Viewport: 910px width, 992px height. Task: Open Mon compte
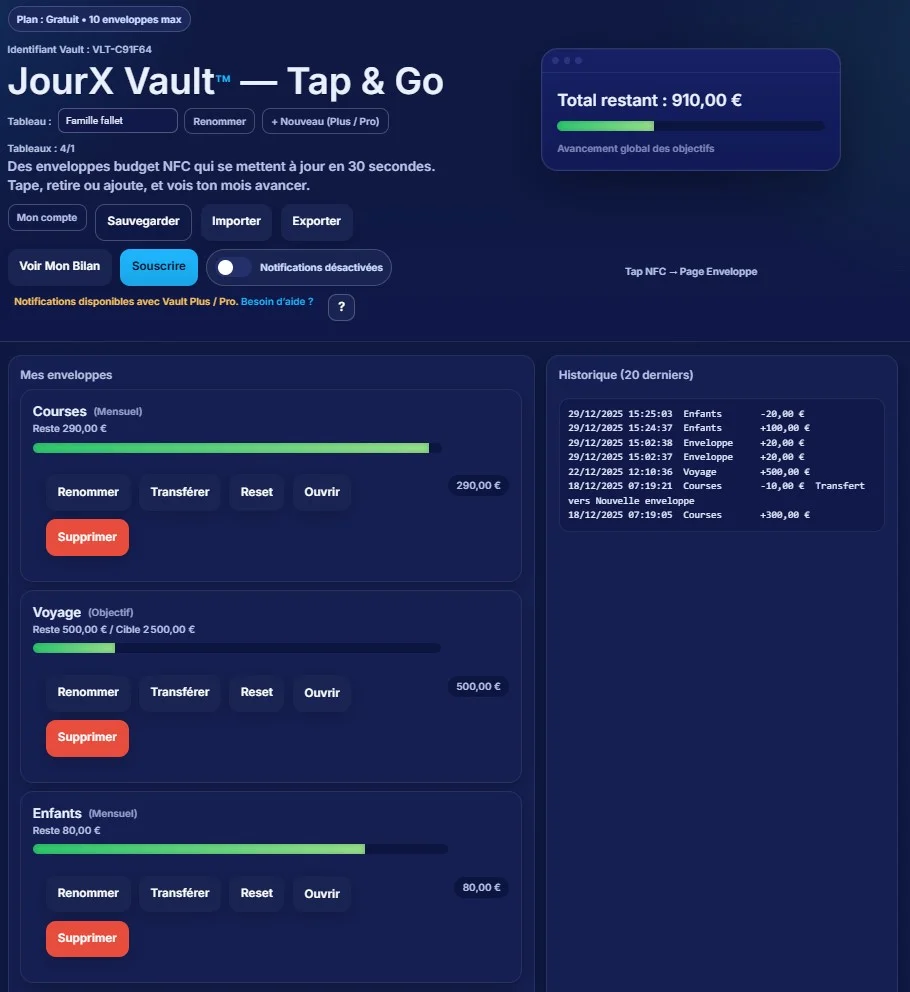47,218
